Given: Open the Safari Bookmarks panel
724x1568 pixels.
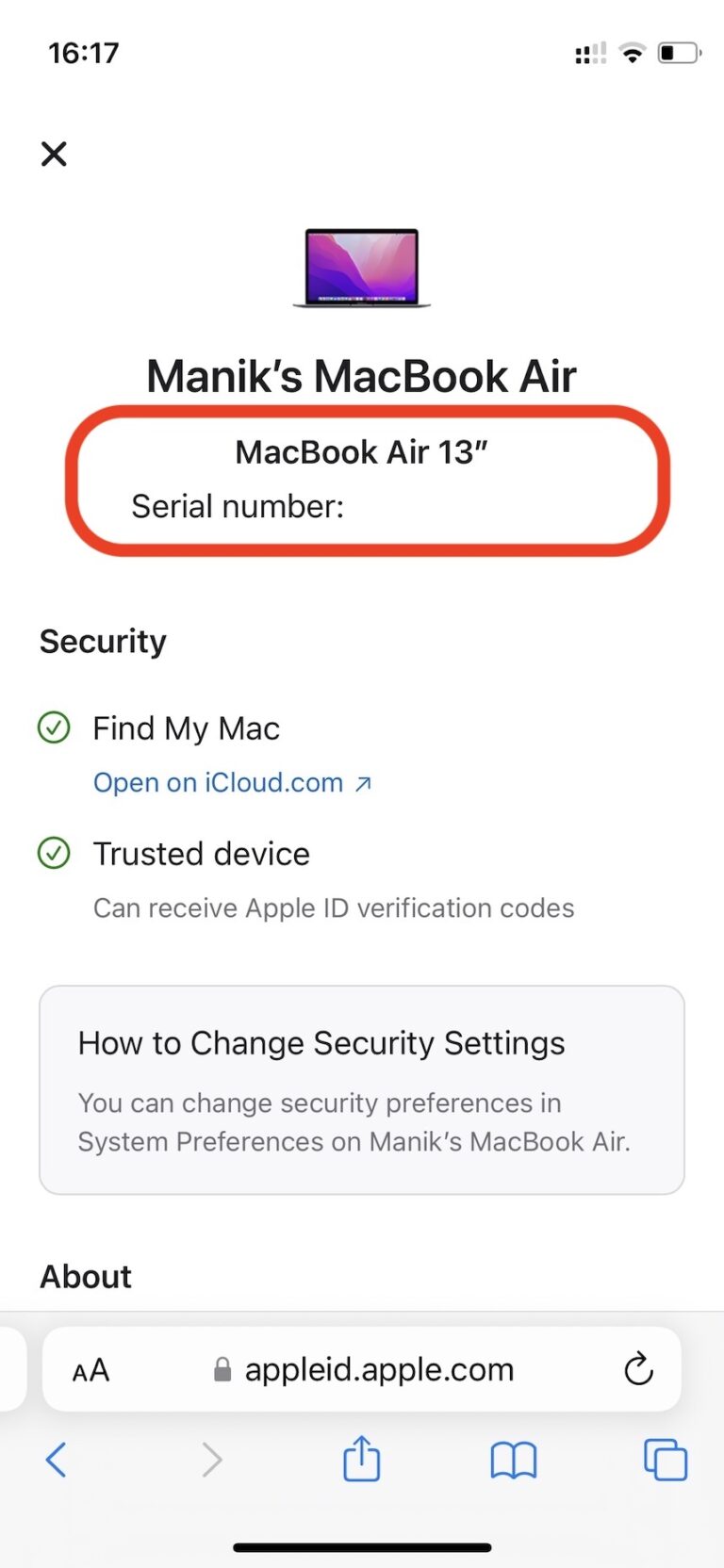Looking at the screenshot, I should pos(514,1460).
